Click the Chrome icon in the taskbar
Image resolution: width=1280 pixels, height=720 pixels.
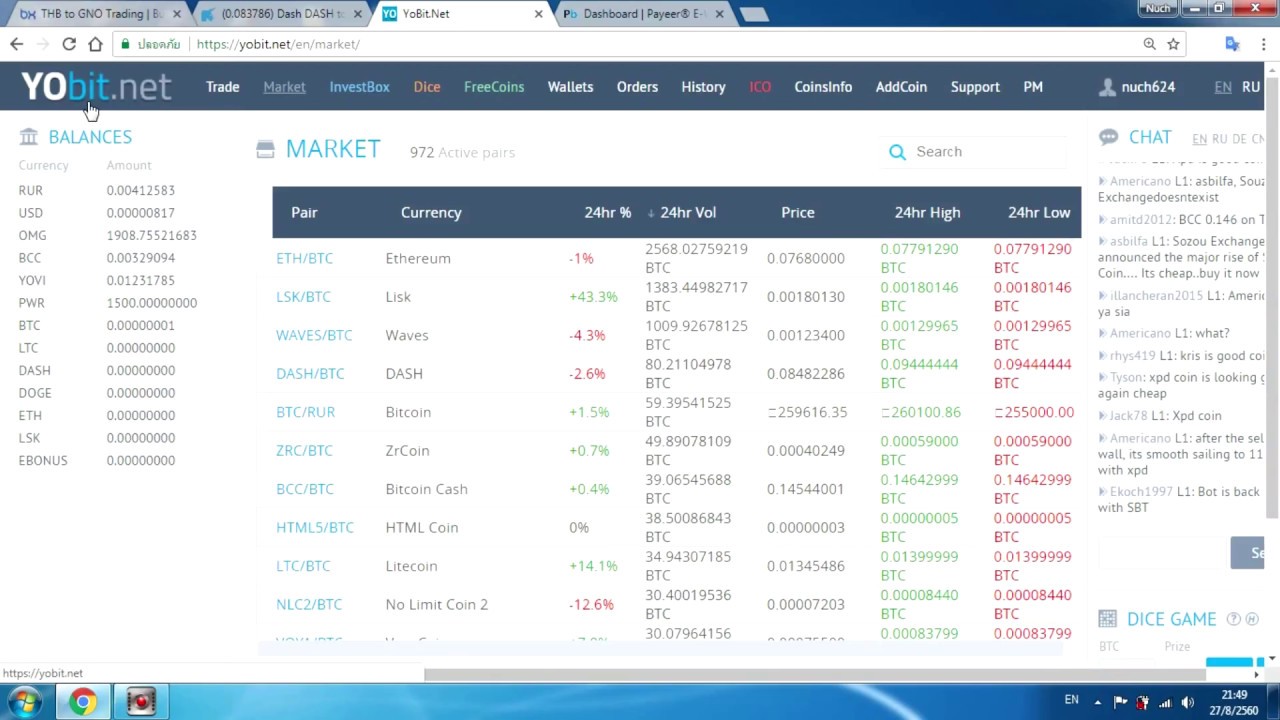point(83,702)
